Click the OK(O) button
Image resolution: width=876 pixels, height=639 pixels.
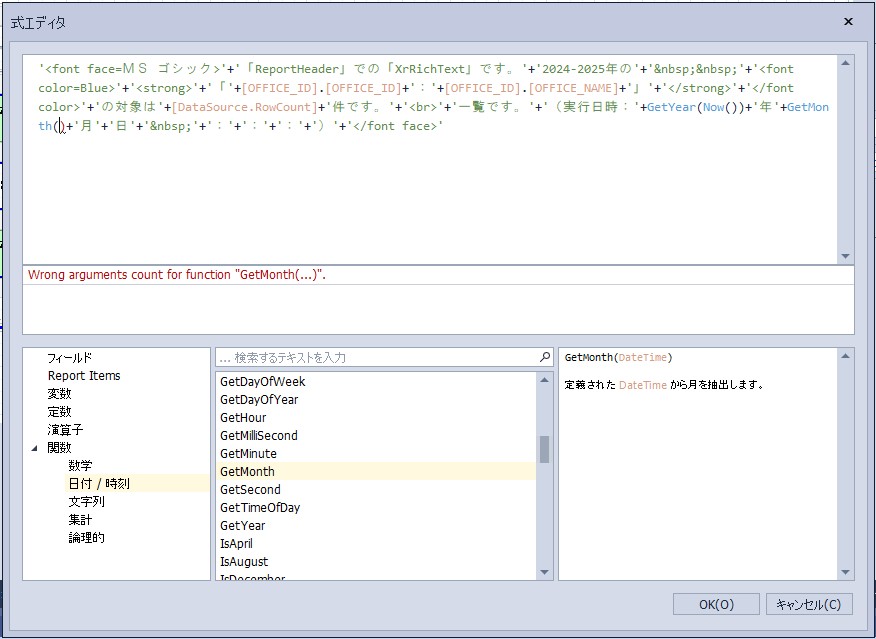point(716,604)
